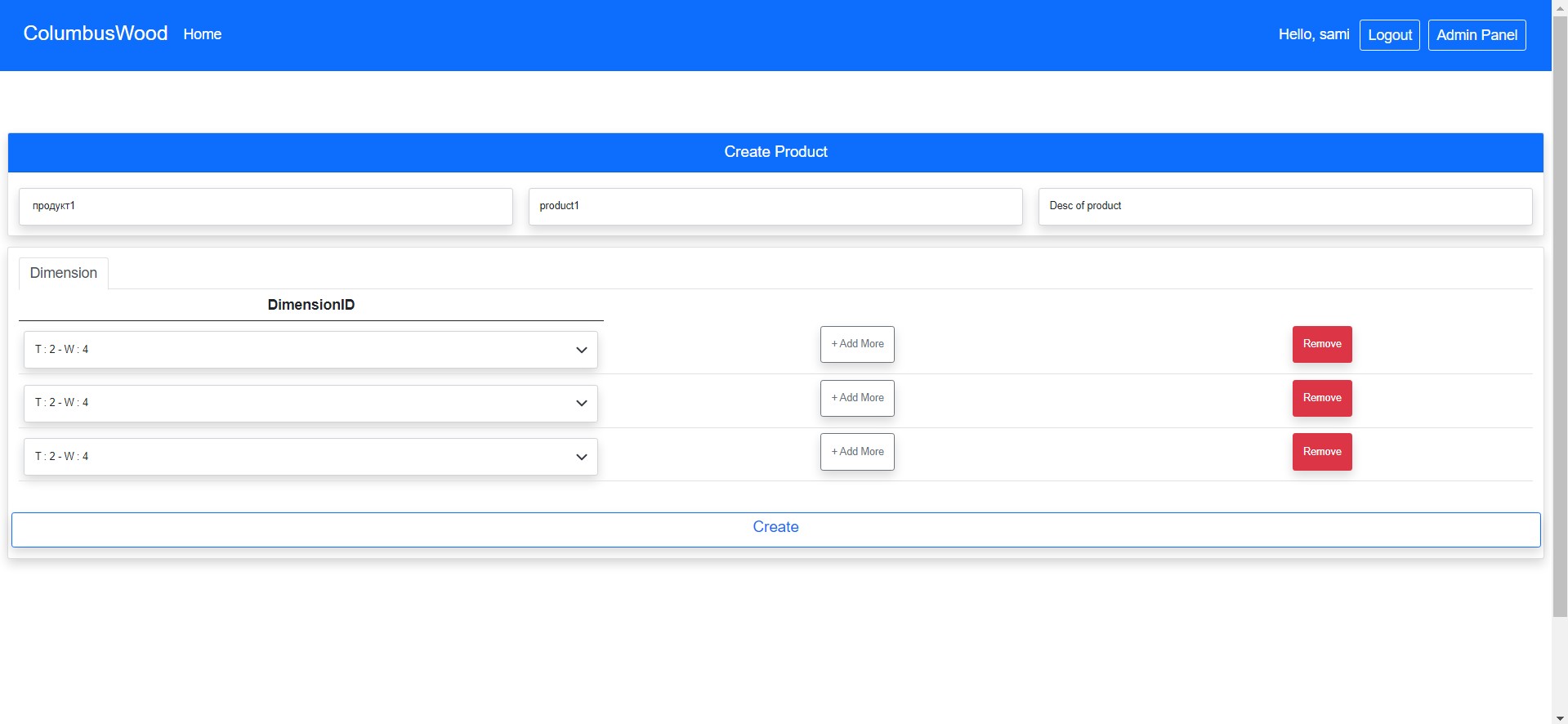The width and height of the screenshot is (1568, 724).
Task: Go to the Home nav link
Action: [203, 34]
